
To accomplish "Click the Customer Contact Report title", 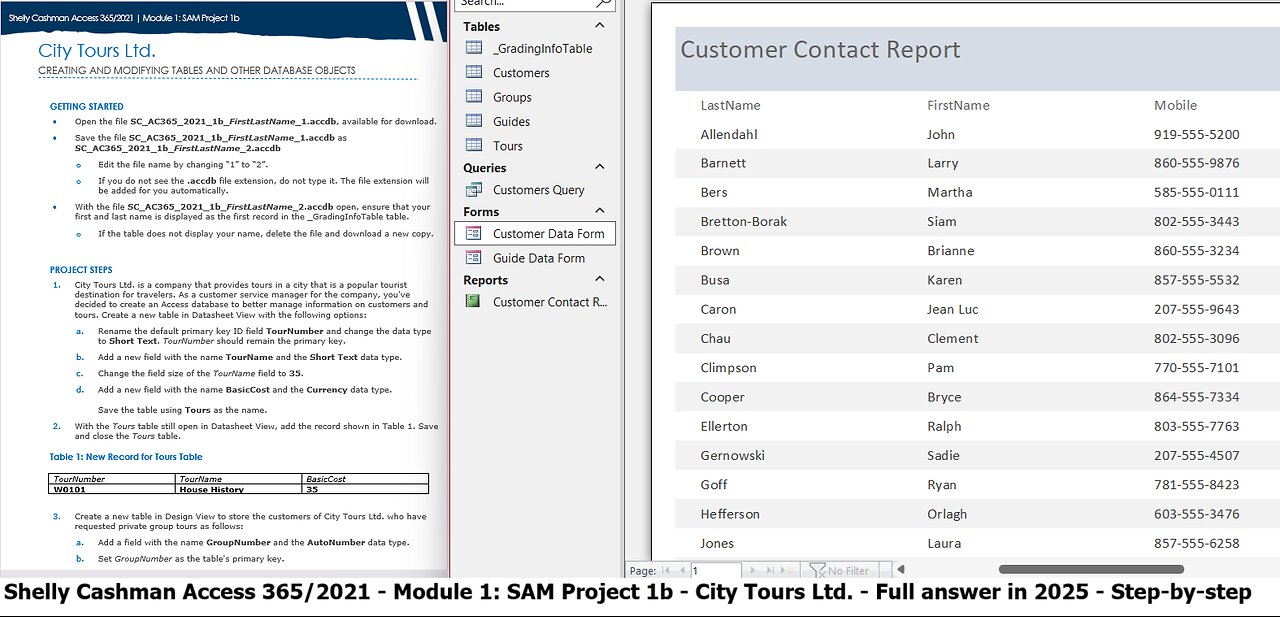I will coord(820,49).
